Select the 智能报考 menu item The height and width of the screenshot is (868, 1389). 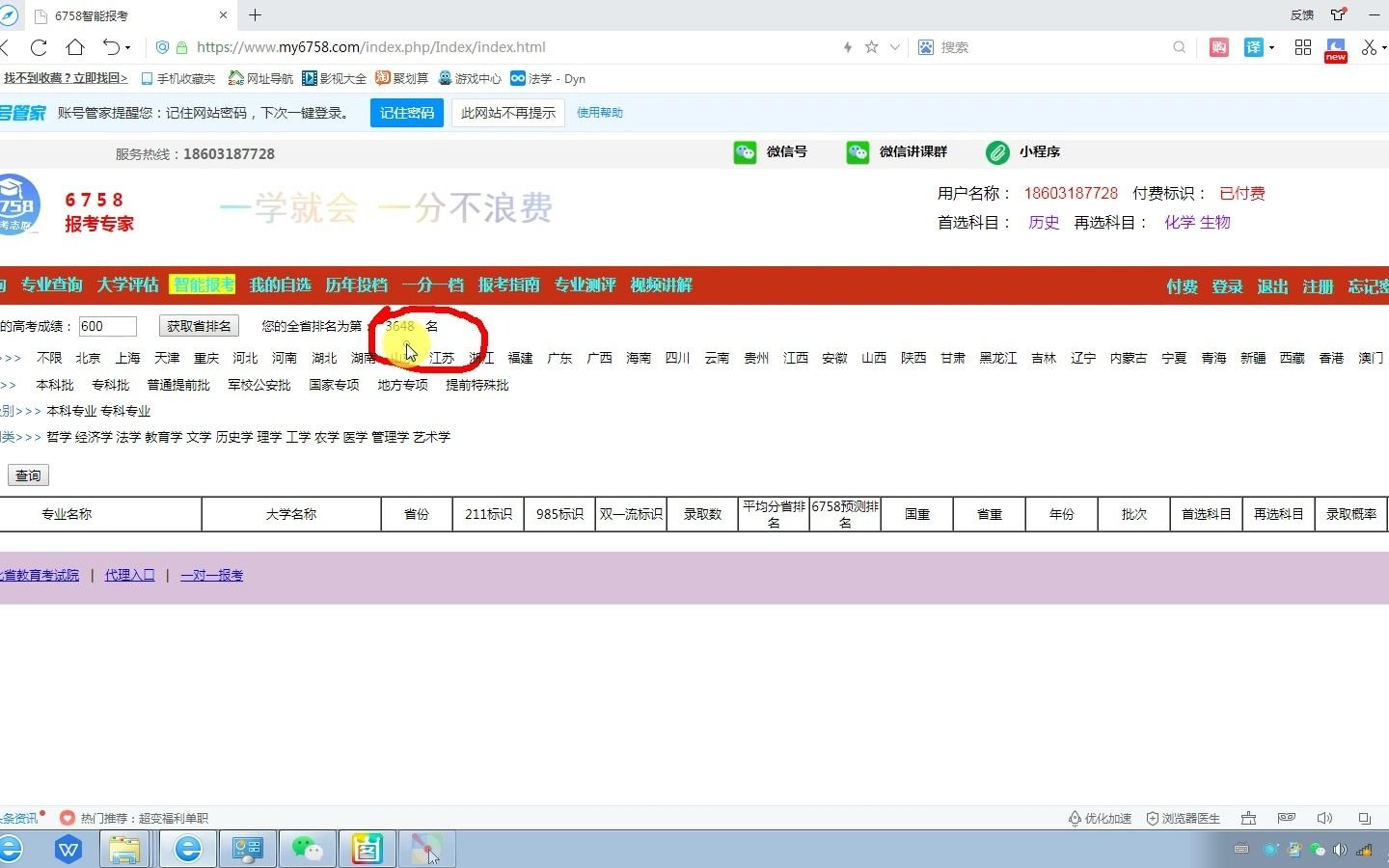tap(203, 285)
